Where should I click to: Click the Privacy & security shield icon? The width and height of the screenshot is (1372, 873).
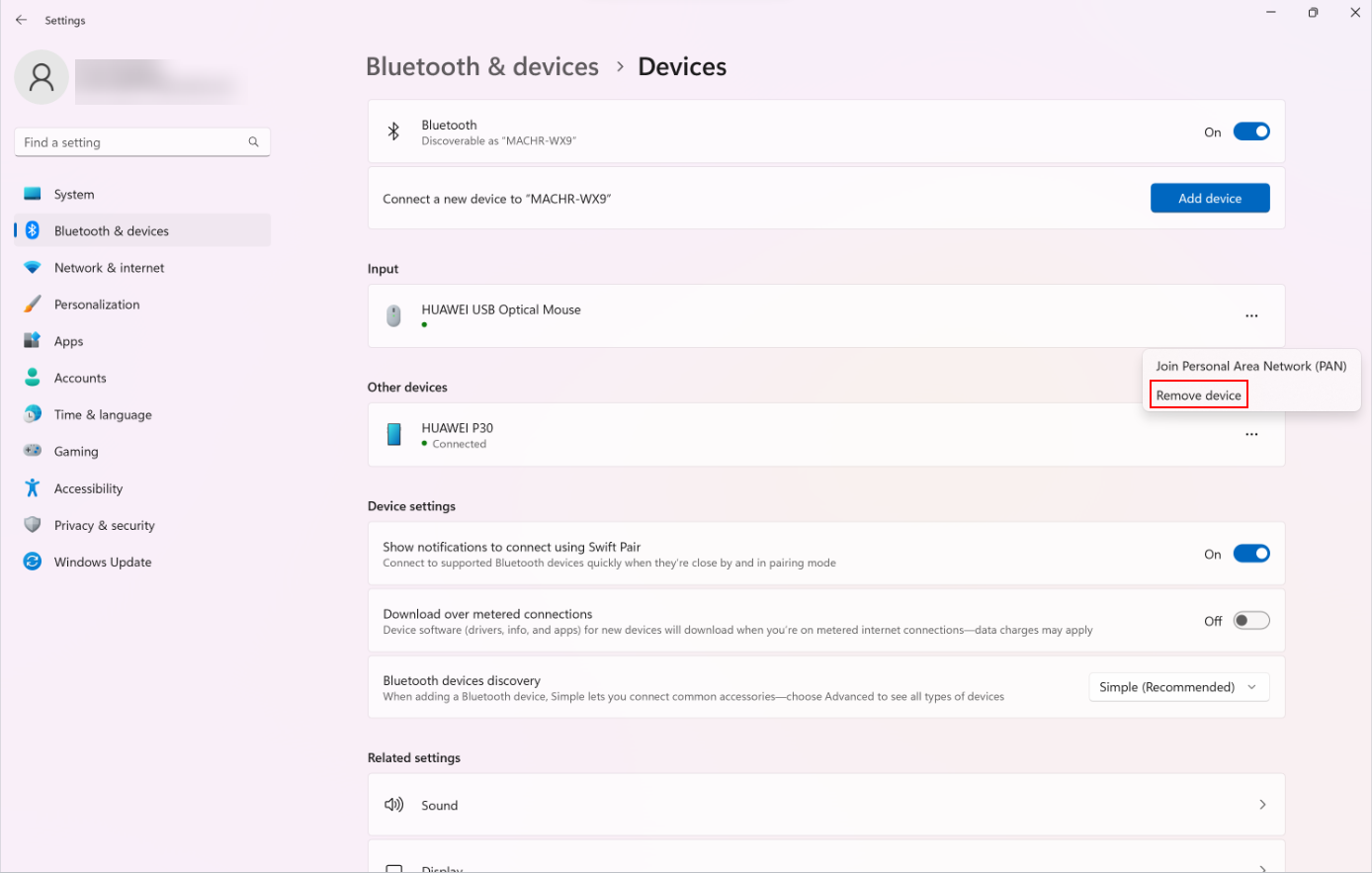pos(33,525)
